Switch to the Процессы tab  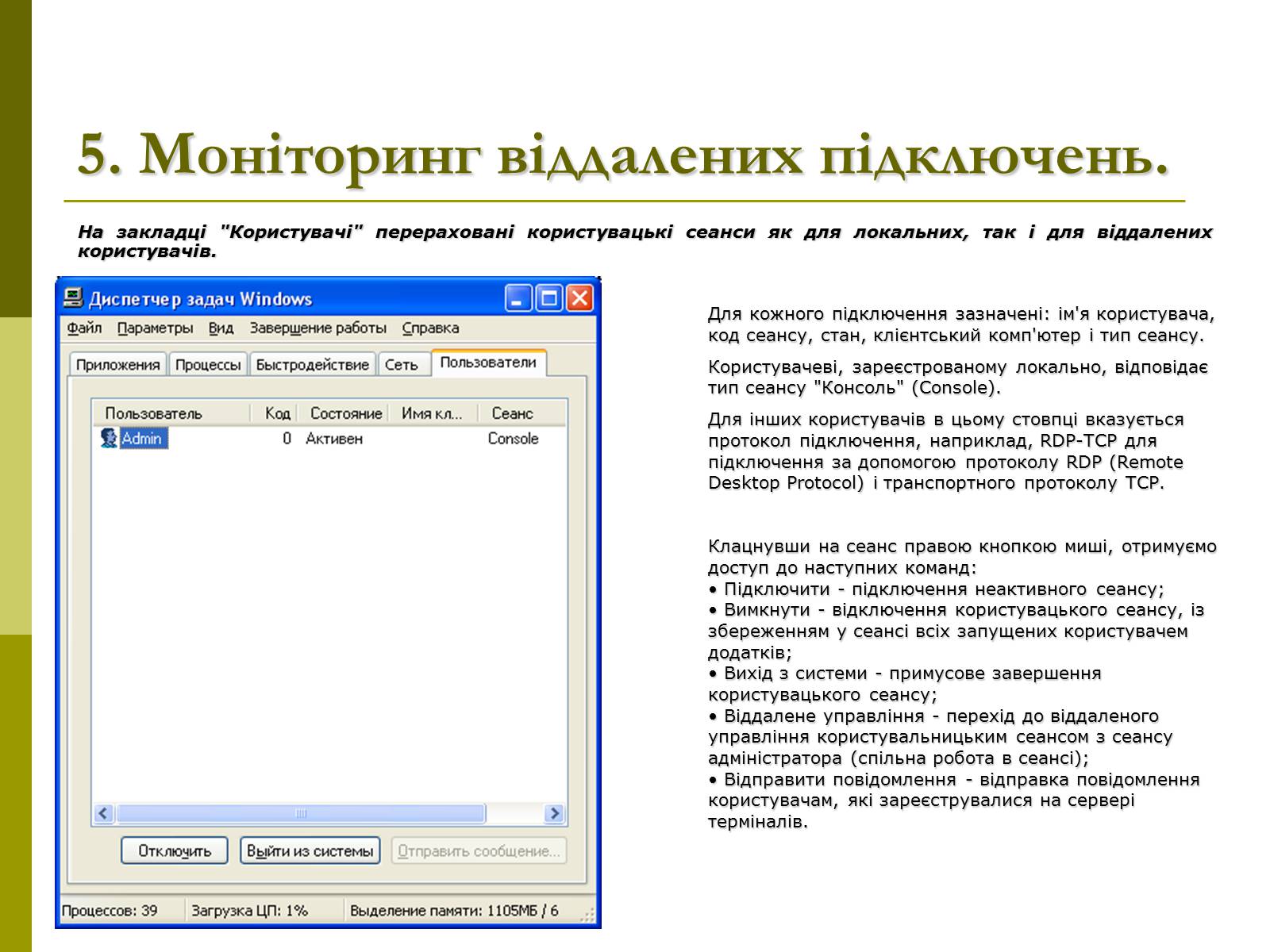click(x=208, y=364)
